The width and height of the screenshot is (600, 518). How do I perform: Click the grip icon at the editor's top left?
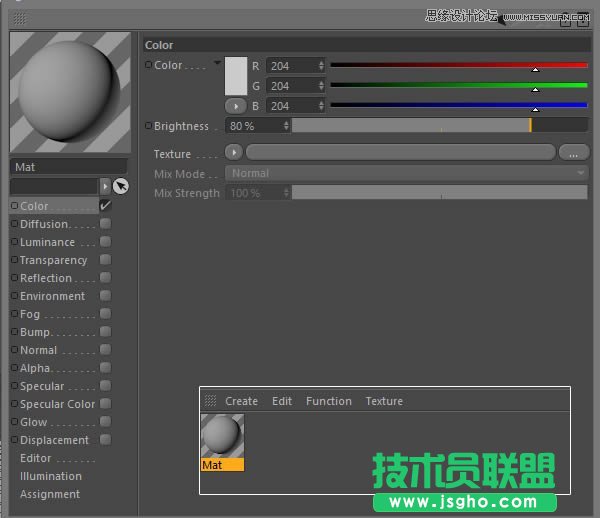coord(20,18)
